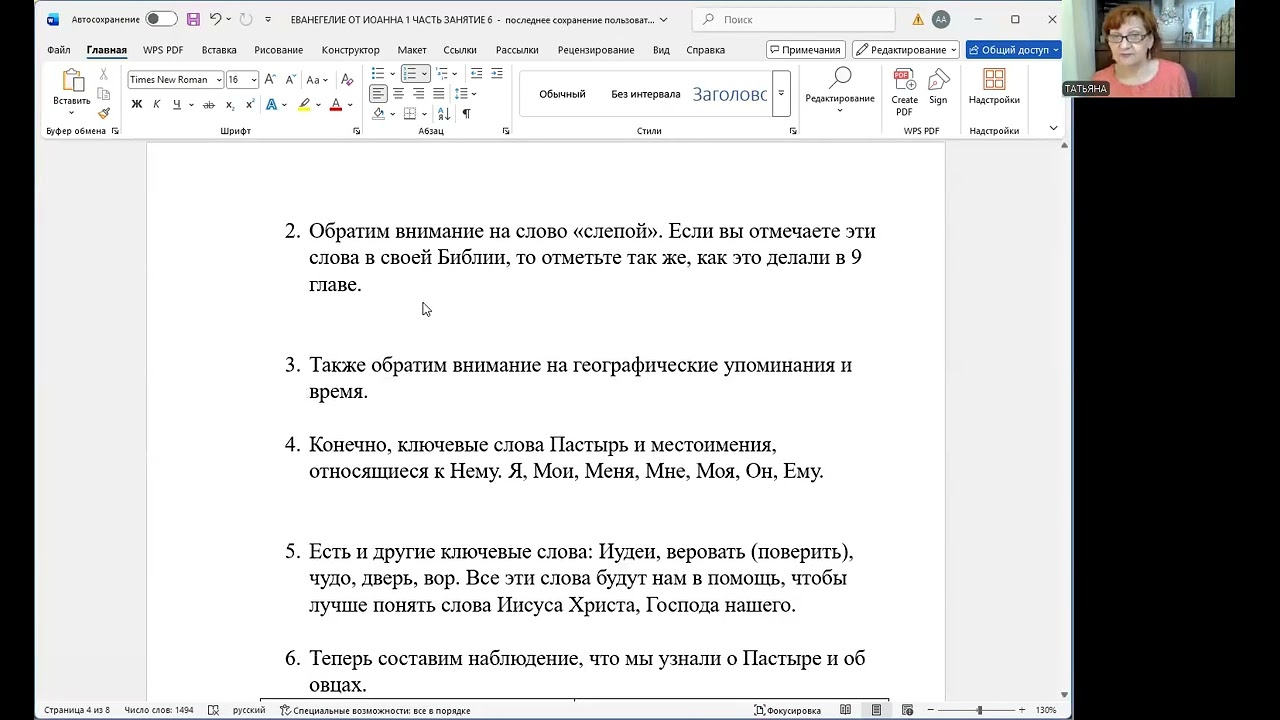The width and height of the screenshot is (1280, 720).
Task: Switch to the Рисование tab
Action: [x=278, y=50]
